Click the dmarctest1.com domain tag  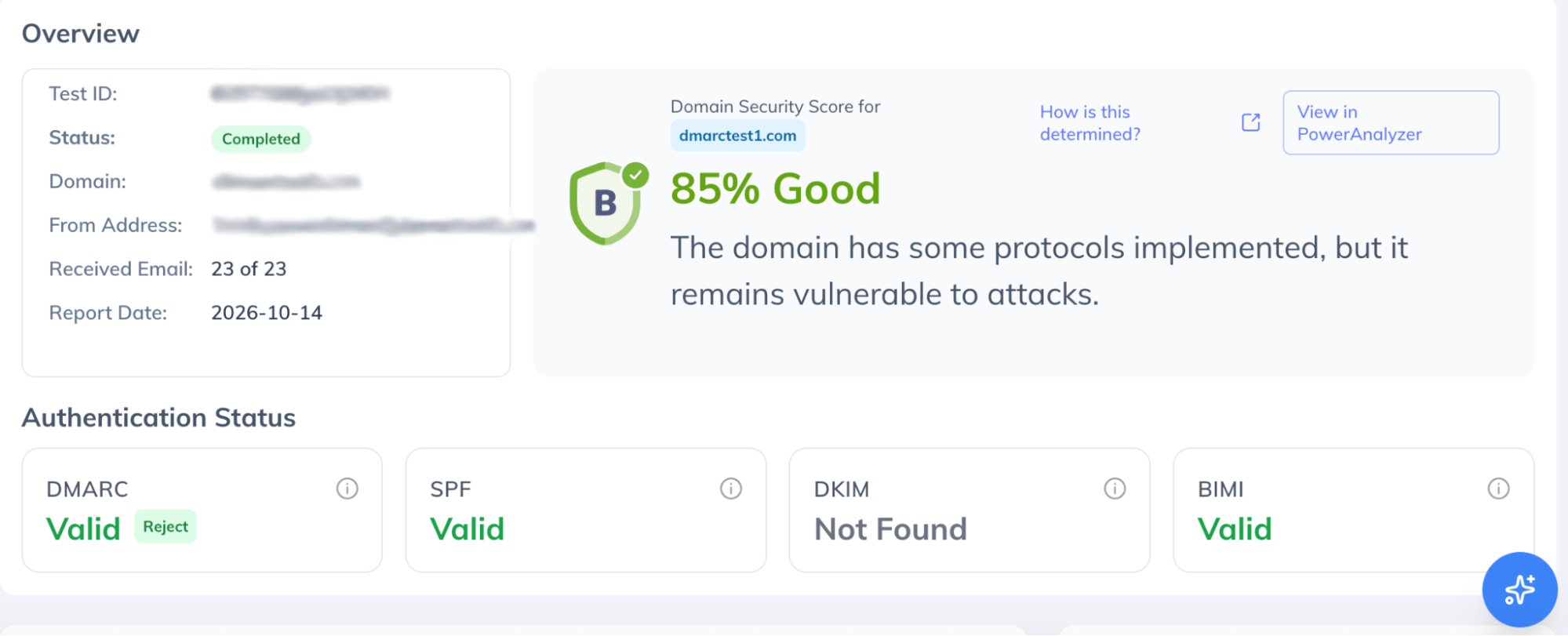[737, 136]
